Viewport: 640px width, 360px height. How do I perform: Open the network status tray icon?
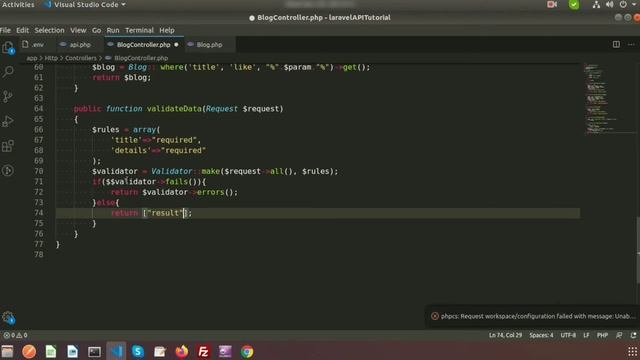click(x=596, y=4)
